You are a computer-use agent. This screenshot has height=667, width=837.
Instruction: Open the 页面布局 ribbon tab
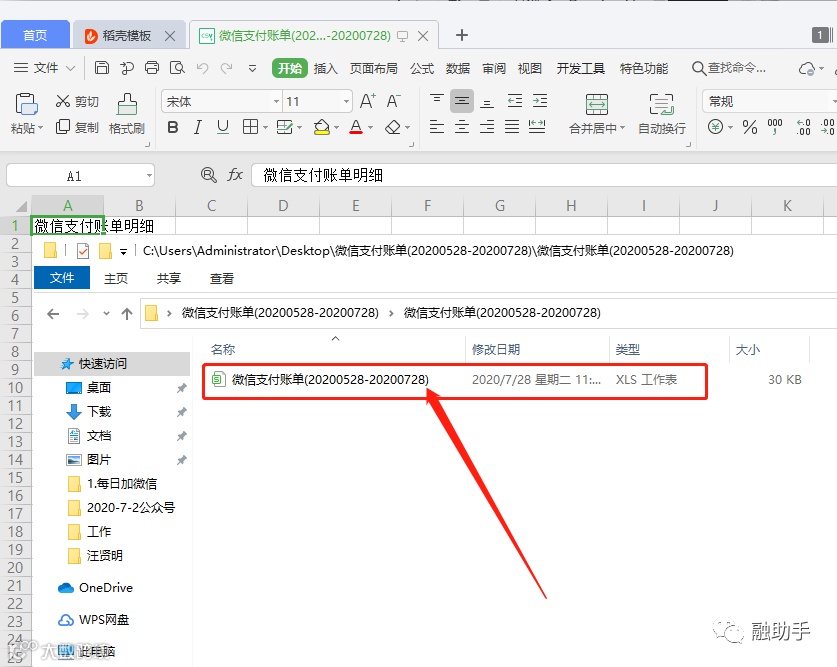pyautogui.click(x=374, y=68)
